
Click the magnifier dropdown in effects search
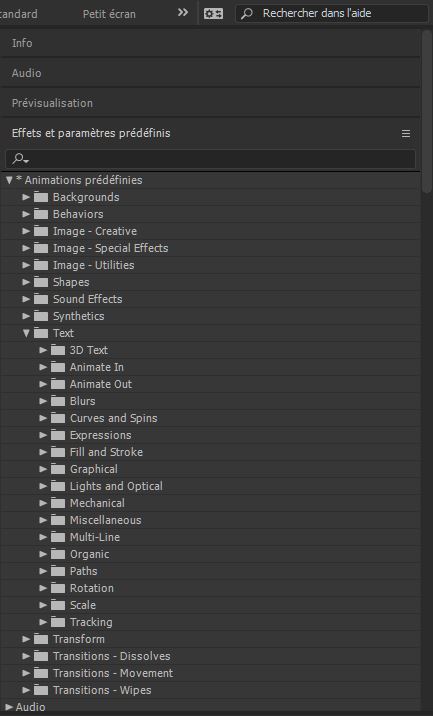(x=21, y=159)
